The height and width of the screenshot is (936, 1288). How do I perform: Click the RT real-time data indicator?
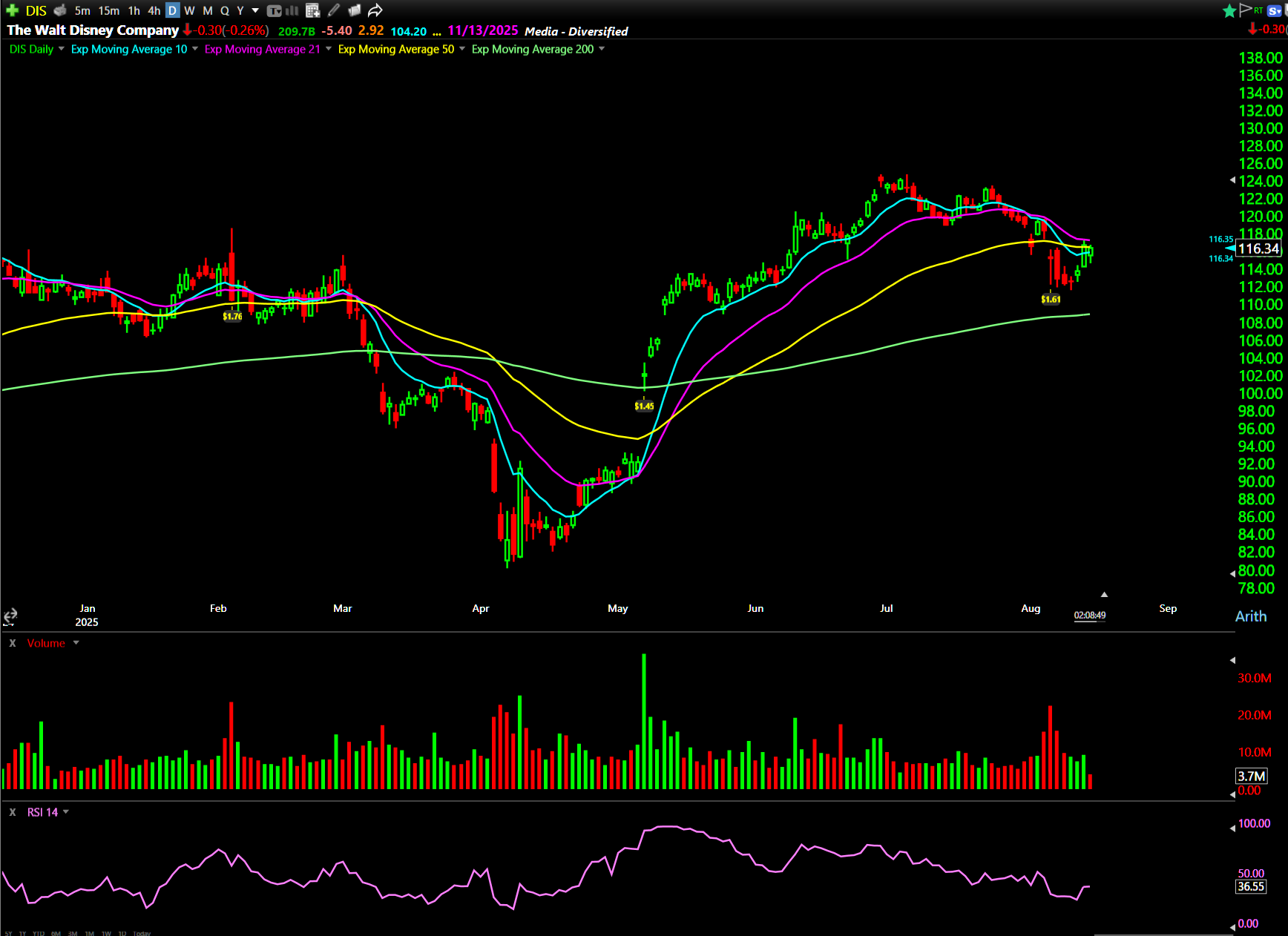[1258, 10]
